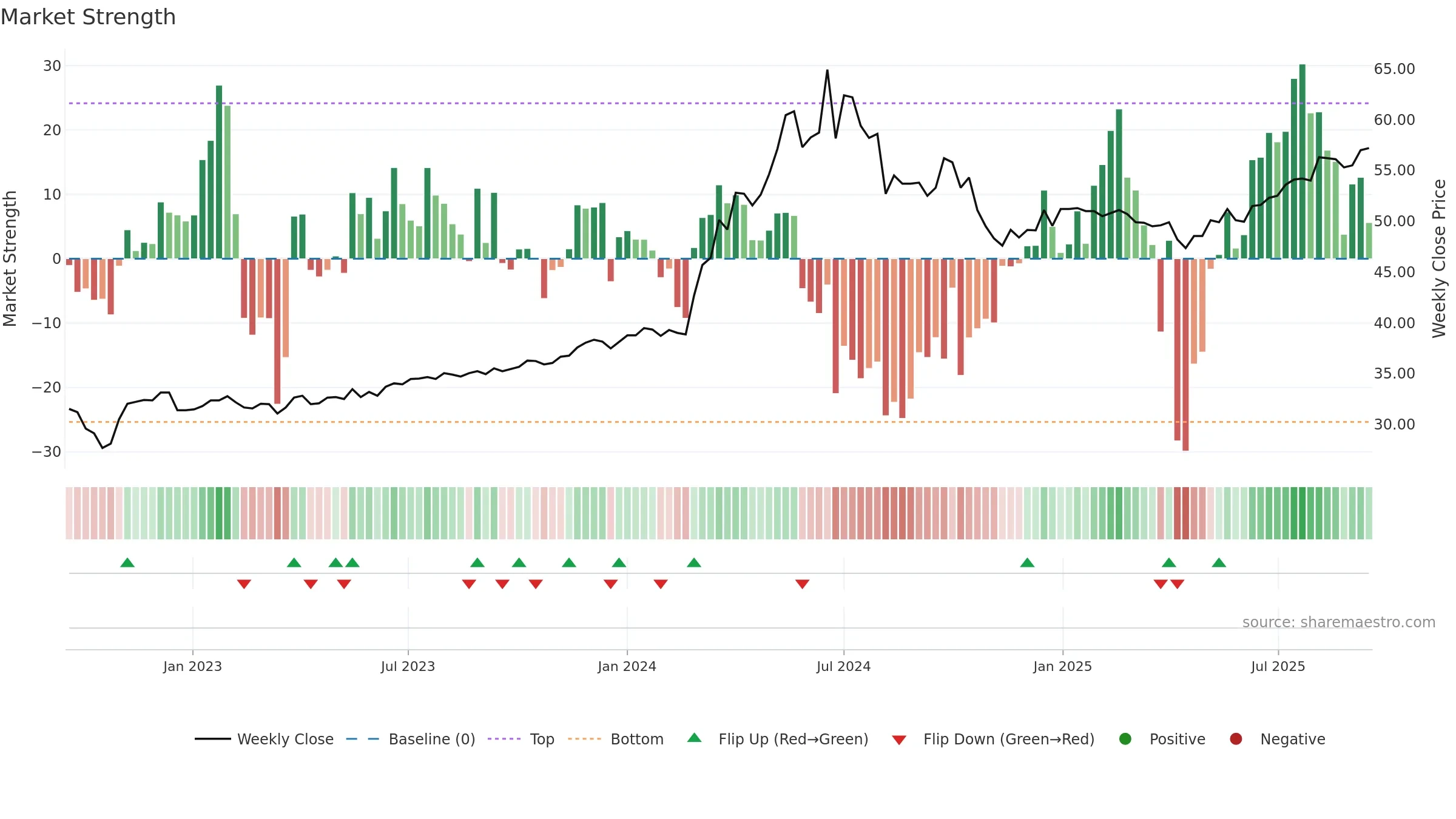Click the flip-up marker nearest to December 2024

point(1027,562)
